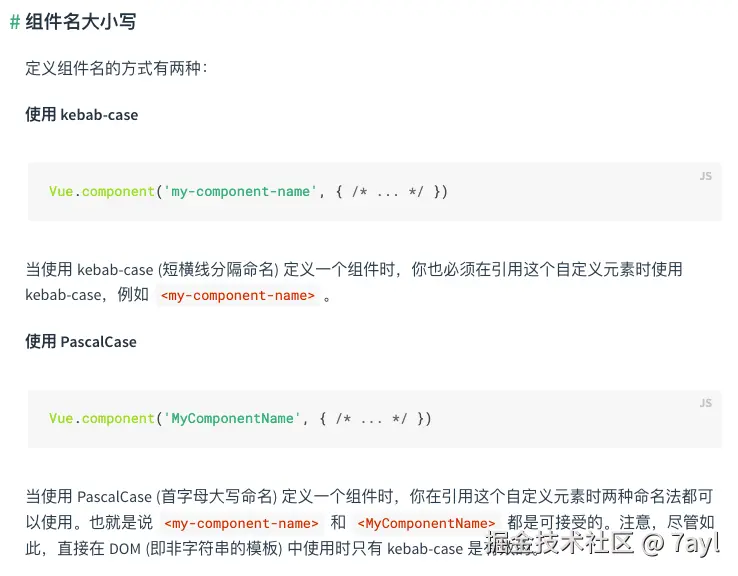Click the 使用 kebab-case subheading
This screenshot has width=738, height=576.
(x=82, y=114)
